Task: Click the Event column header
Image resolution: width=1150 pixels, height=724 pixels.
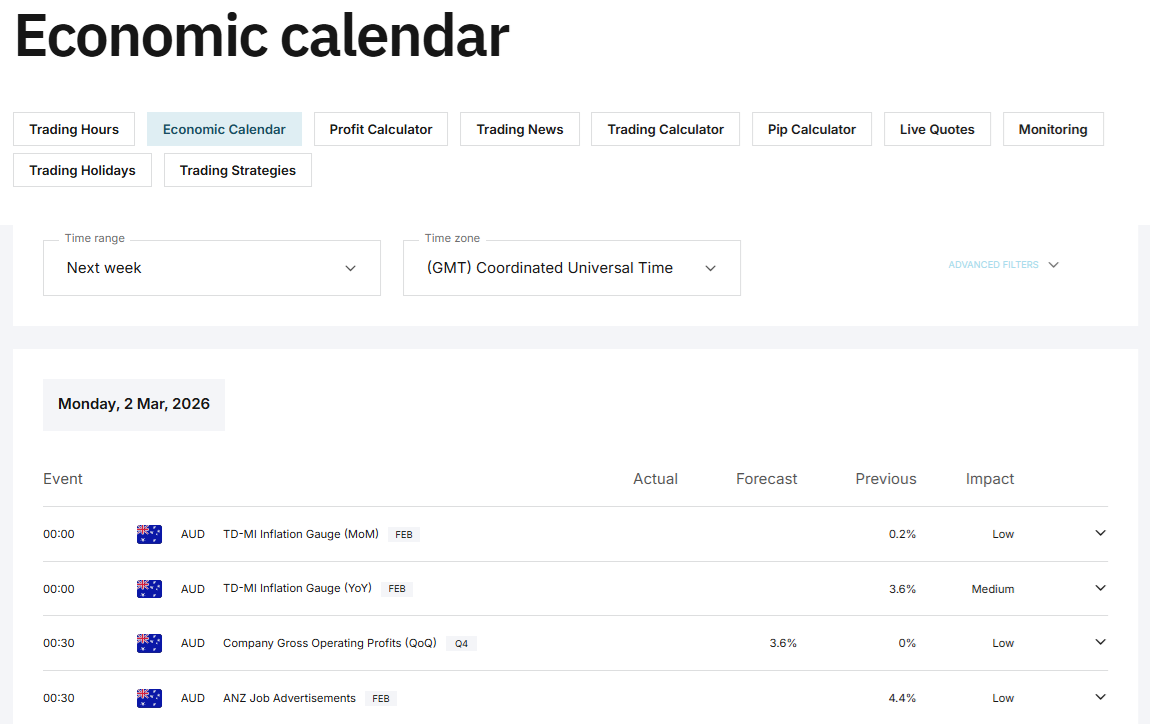Action: click(x=63, y=479)
